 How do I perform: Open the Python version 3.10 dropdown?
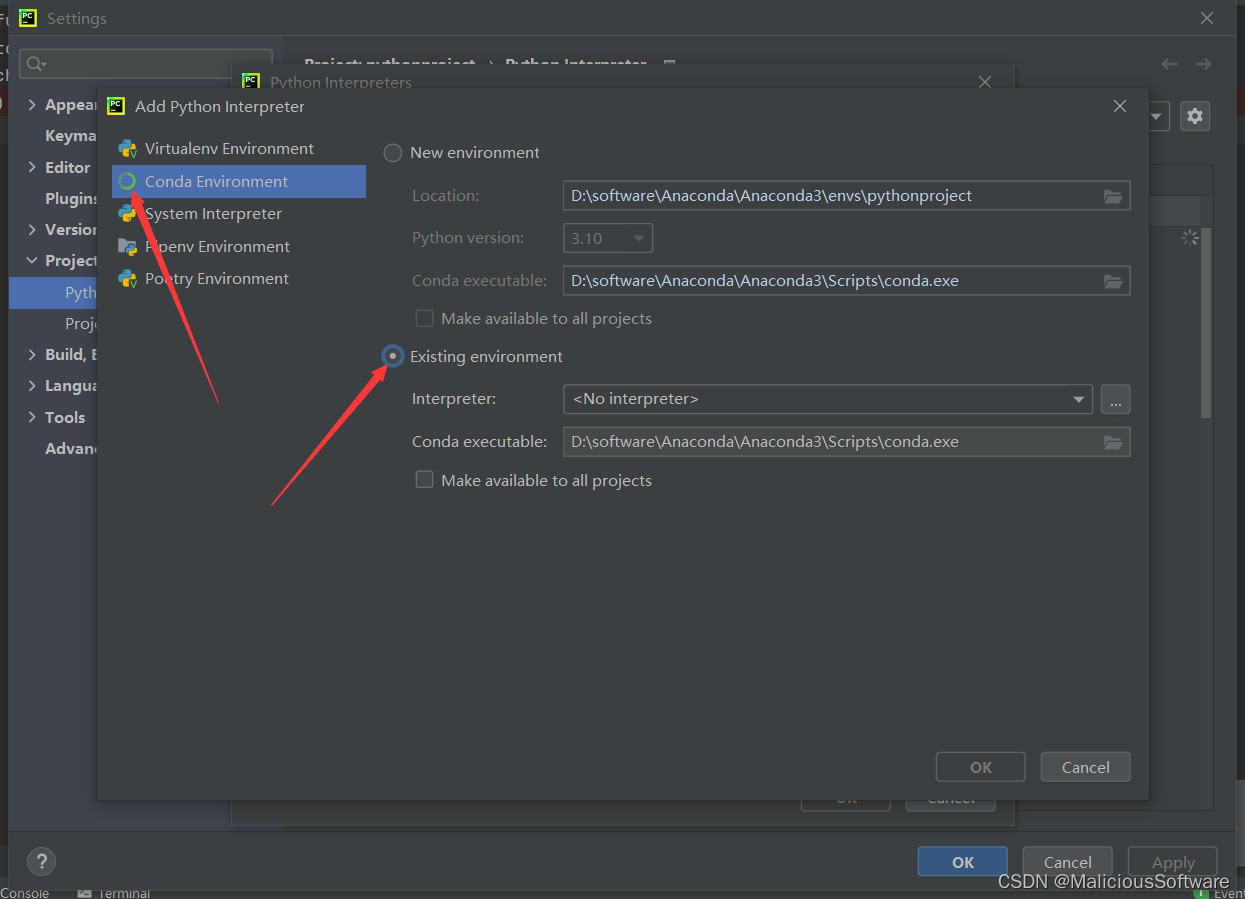click(608, 239)
